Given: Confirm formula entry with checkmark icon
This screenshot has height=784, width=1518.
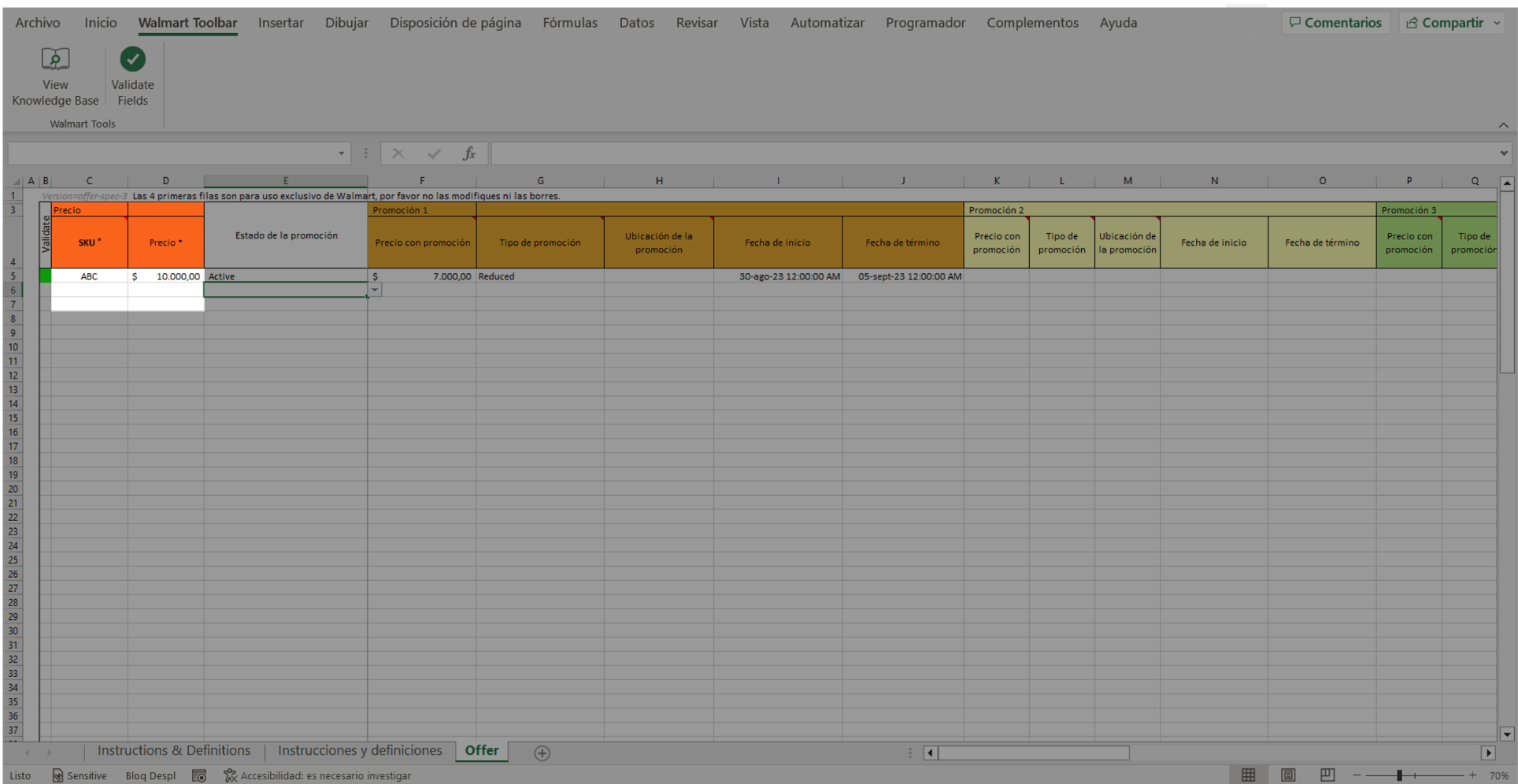Looking at the screenshot, I should coord(434,153).
